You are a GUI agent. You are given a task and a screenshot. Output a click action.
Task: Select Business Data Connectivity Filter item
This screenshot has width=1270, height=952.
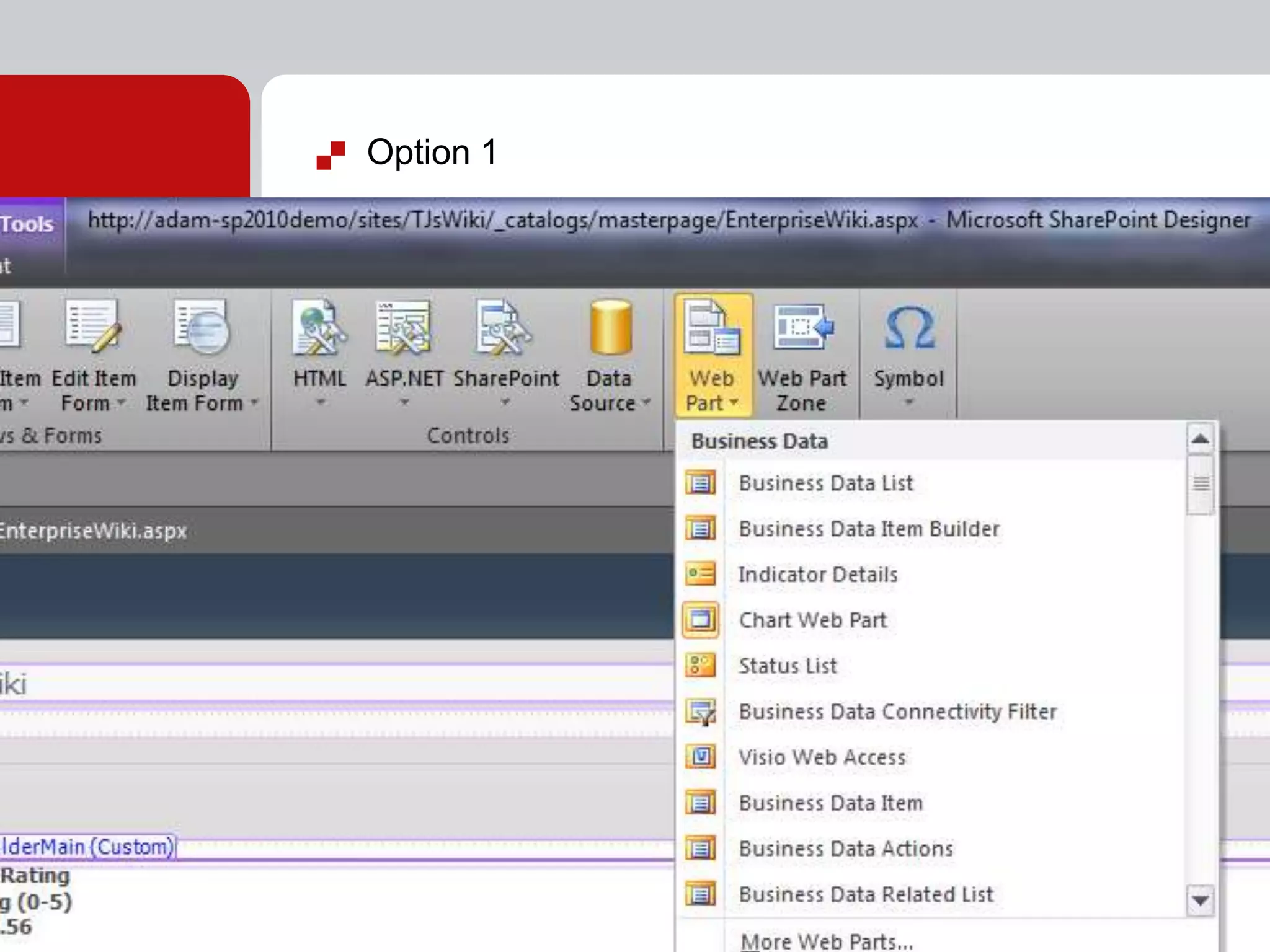(897, 712)
